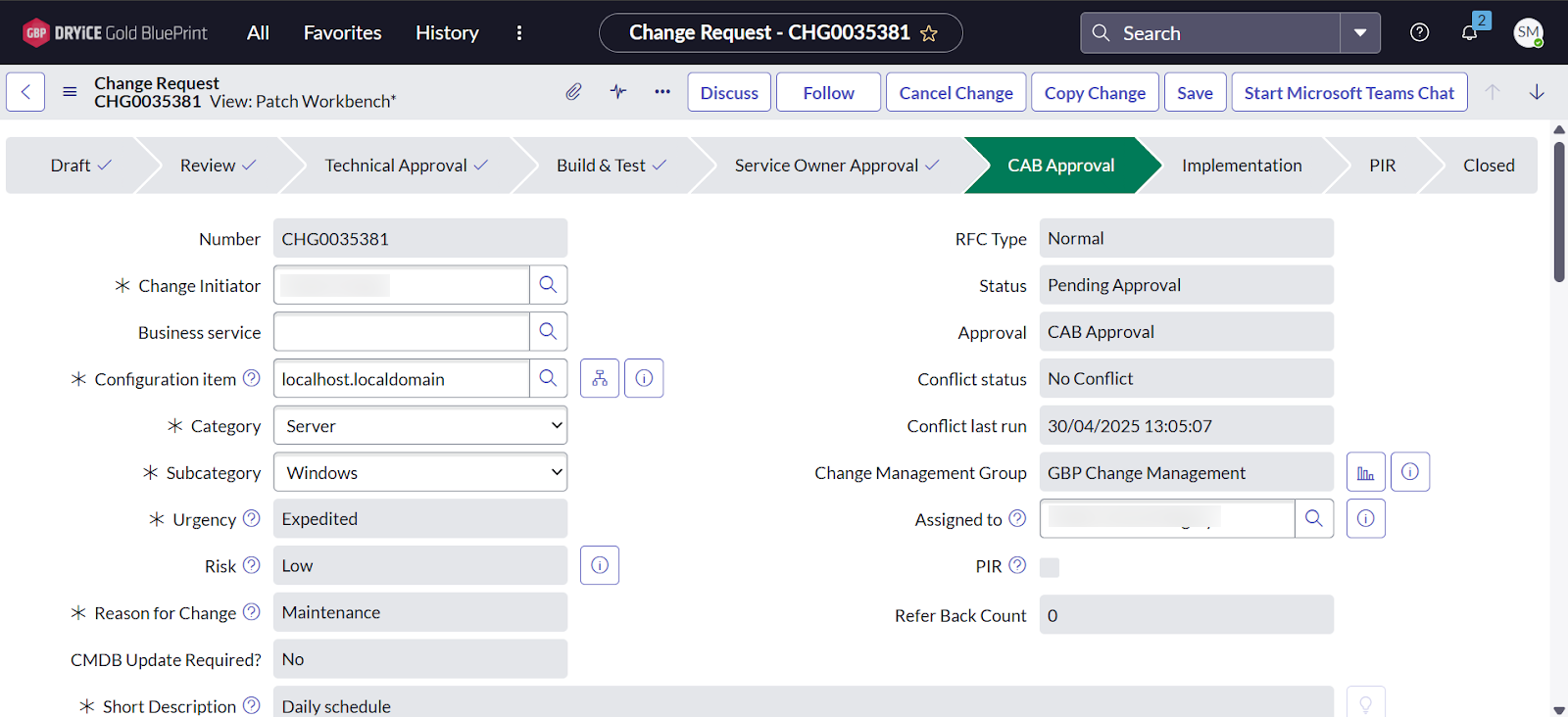Open the form context hamburger menu
The width and height of the screenshot is (1568, 717).
pos(70,92)
